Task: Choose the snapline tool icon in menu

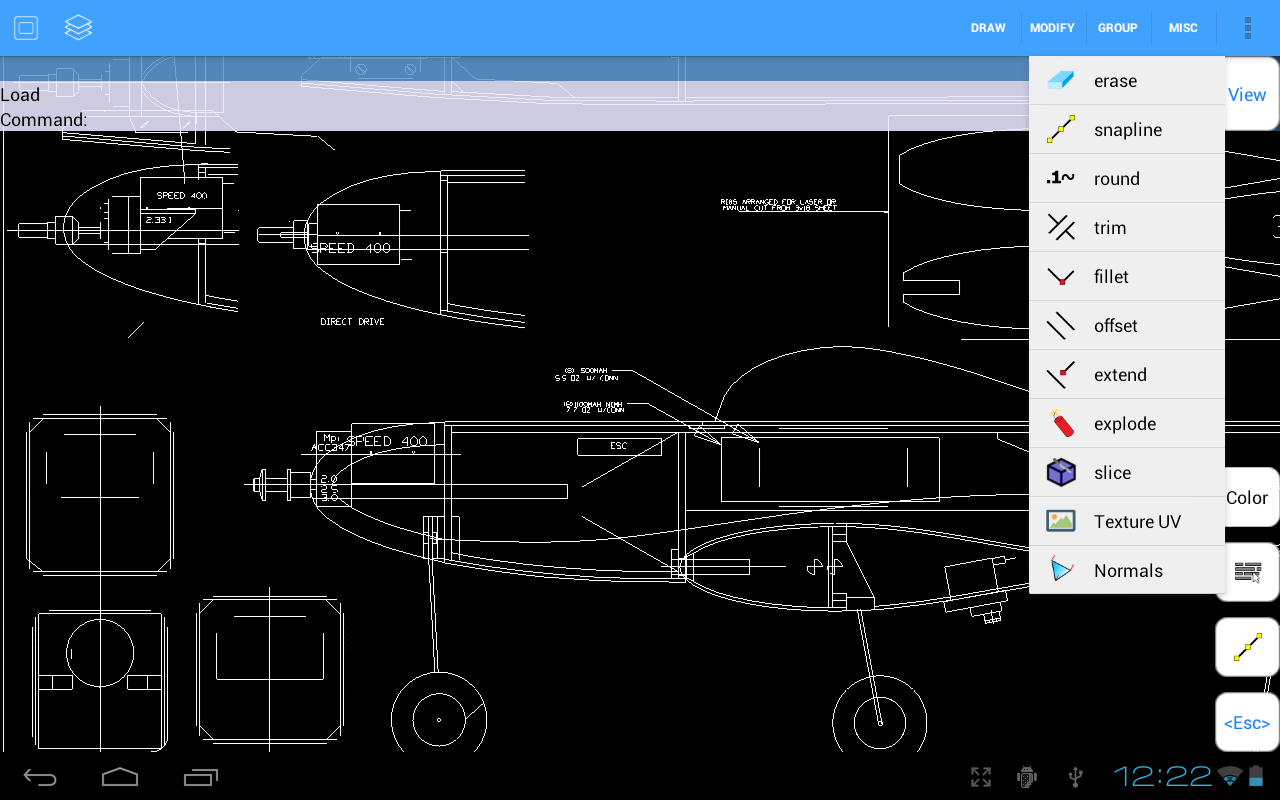Action: (1060, 130)
